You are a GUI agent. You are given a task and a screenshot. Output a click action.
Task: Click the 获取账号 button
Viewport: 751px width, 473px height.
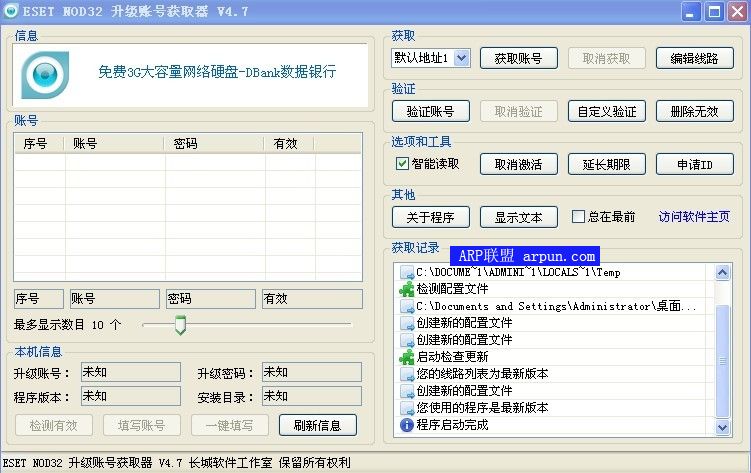pyautogui.click(x=519, y=58)
